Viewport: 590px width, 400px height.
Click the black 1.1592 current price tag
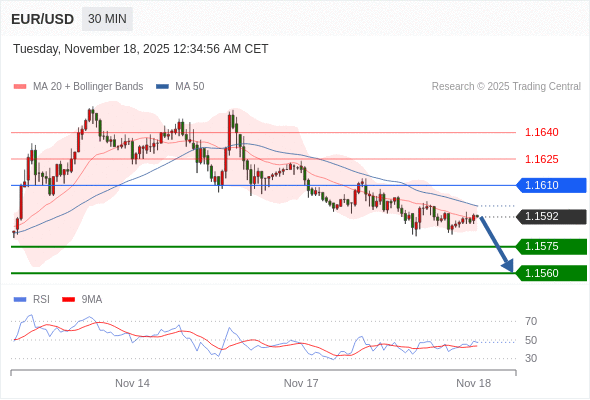click(x=552, y=217)
